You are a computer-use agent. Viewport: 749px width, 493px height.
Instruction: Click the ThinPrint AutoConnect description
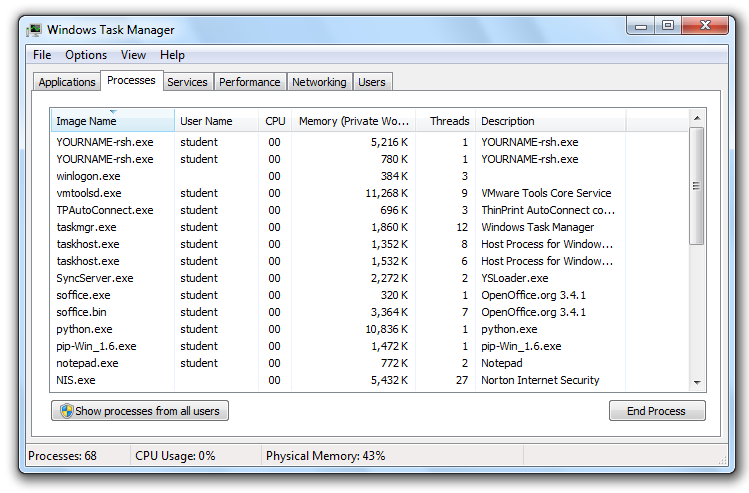(548, 210)
